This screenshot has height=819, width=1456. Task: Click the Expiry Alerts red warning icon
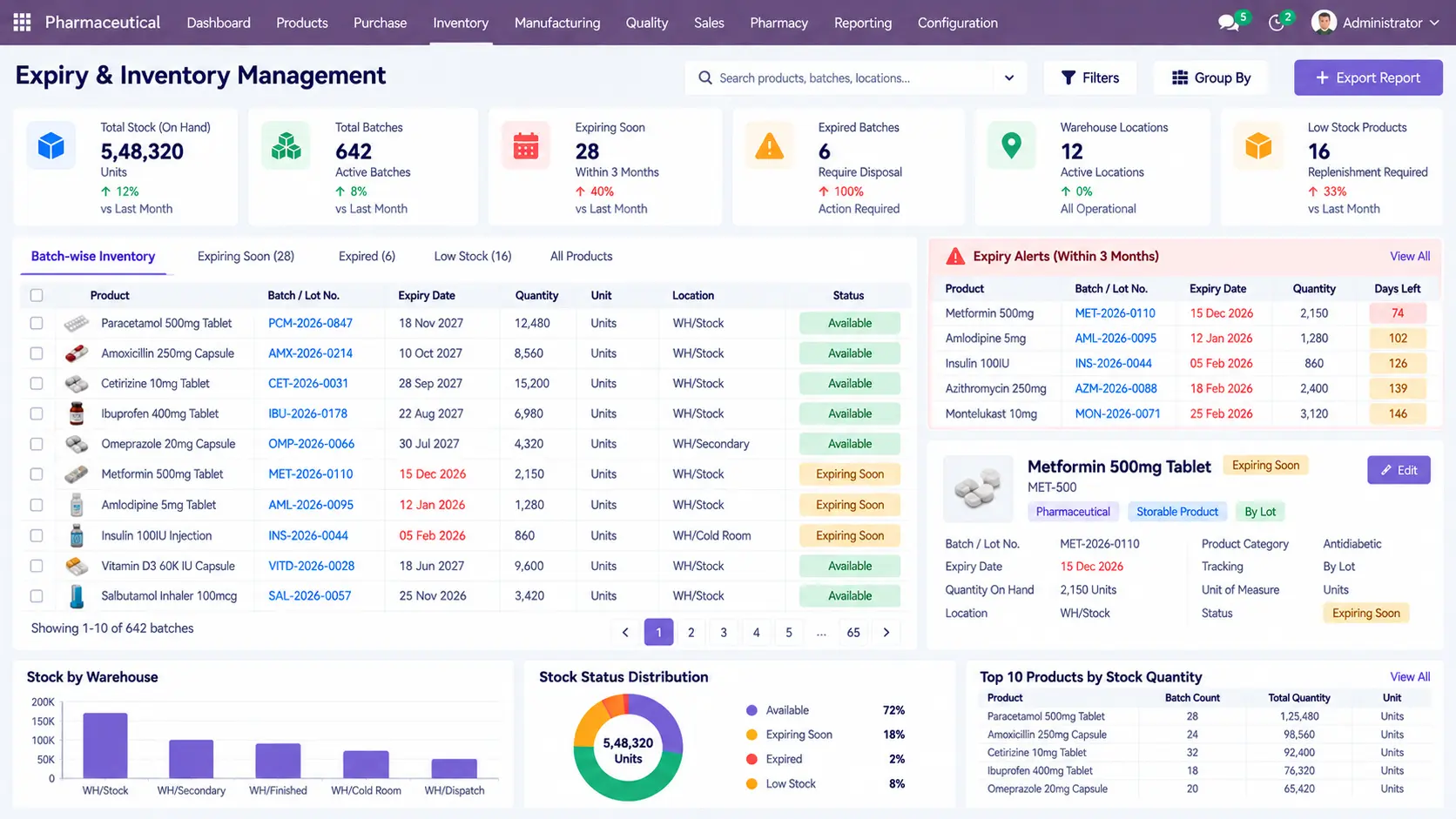tap(955, 256)
